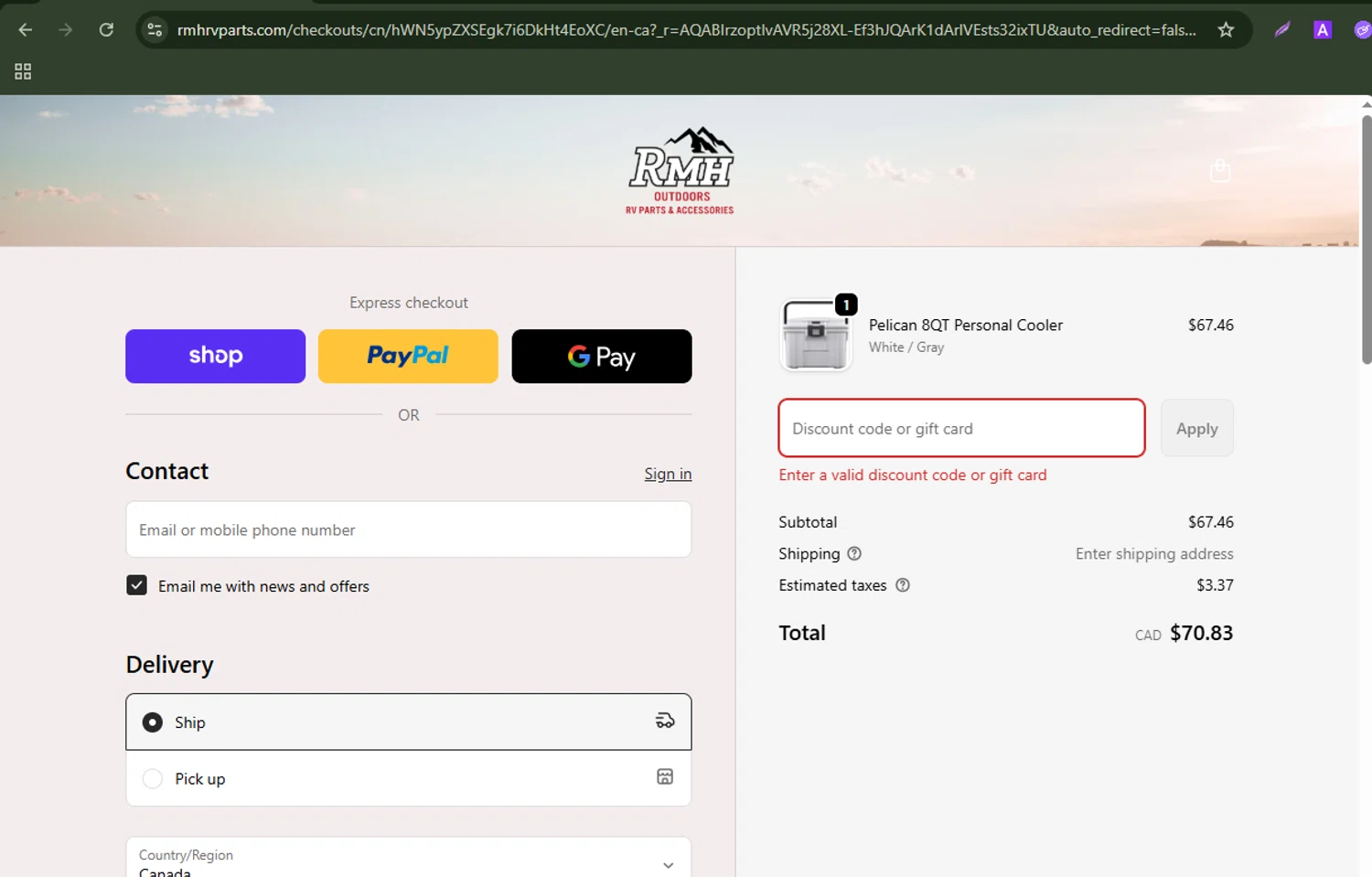Check out with Google Pay

click(602, 356)
